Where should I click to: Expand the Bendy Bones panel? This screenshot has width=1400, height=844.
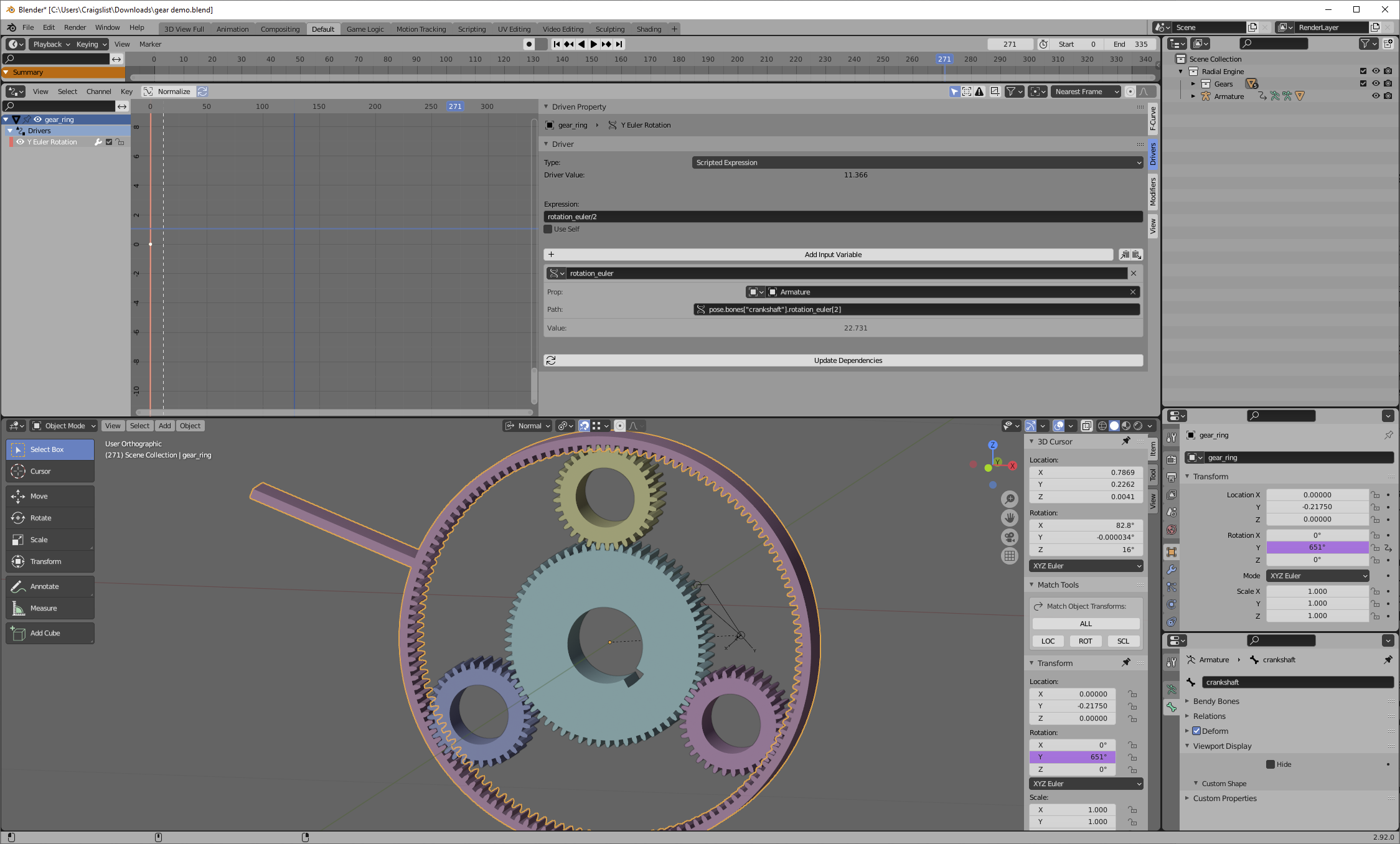click(x=1187, y=701)
